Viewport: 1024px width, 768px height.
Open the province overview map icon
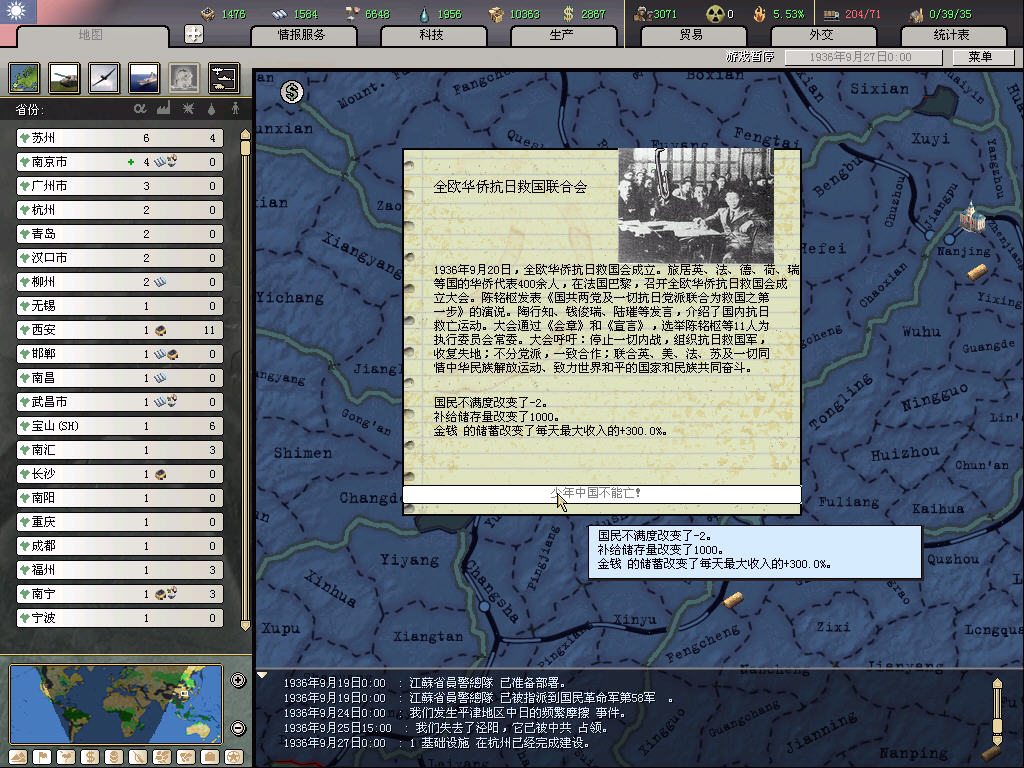[25, 78]
